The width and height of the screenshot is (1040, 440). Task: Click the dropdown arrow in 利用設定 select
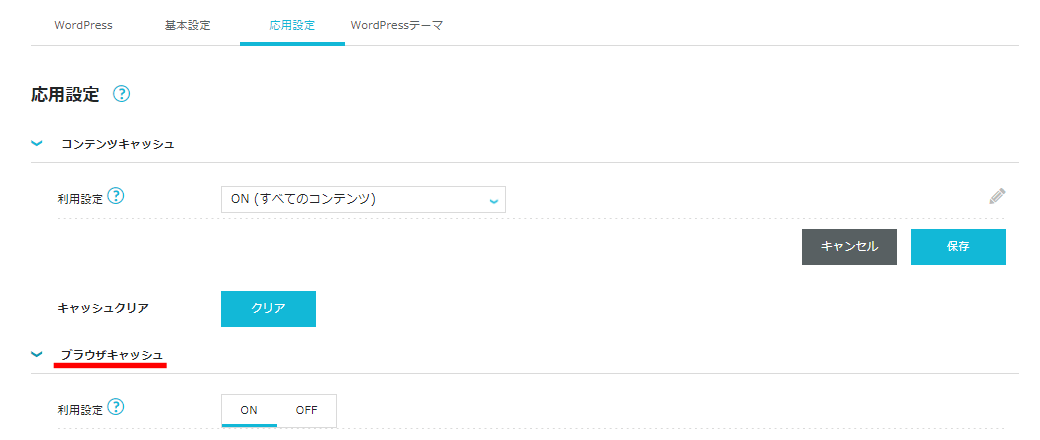pyautogui.click(x=493, y=200)
